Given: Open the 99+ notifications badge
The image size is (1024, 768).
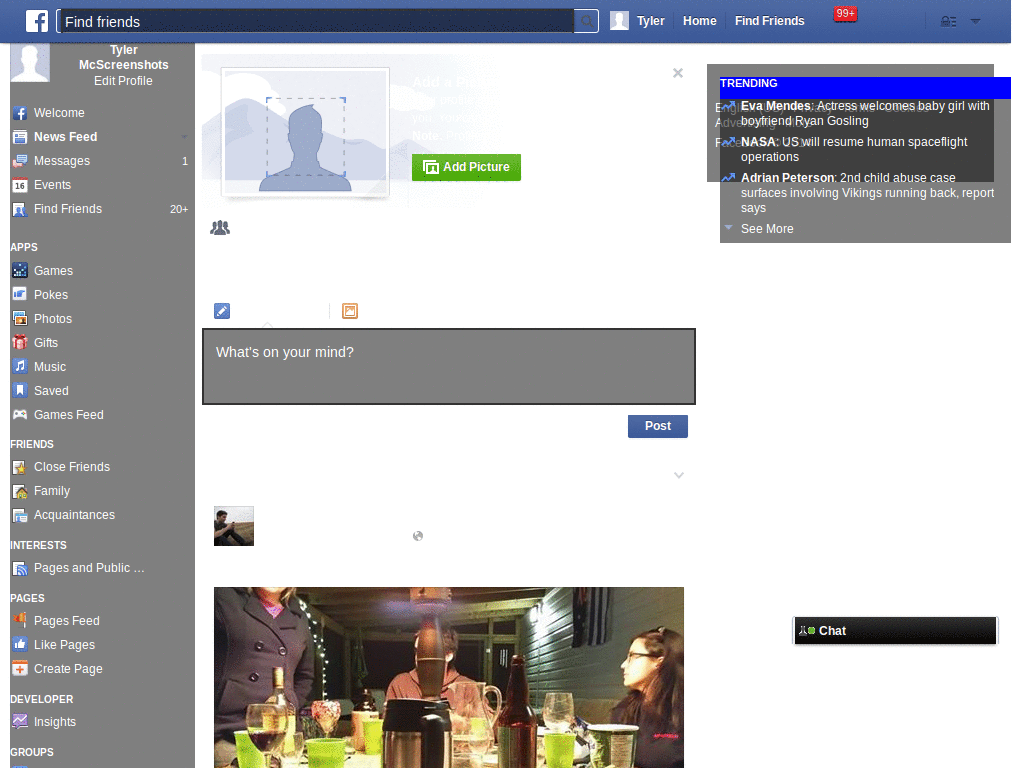Looking at the screenshot, I should (845, 14).
